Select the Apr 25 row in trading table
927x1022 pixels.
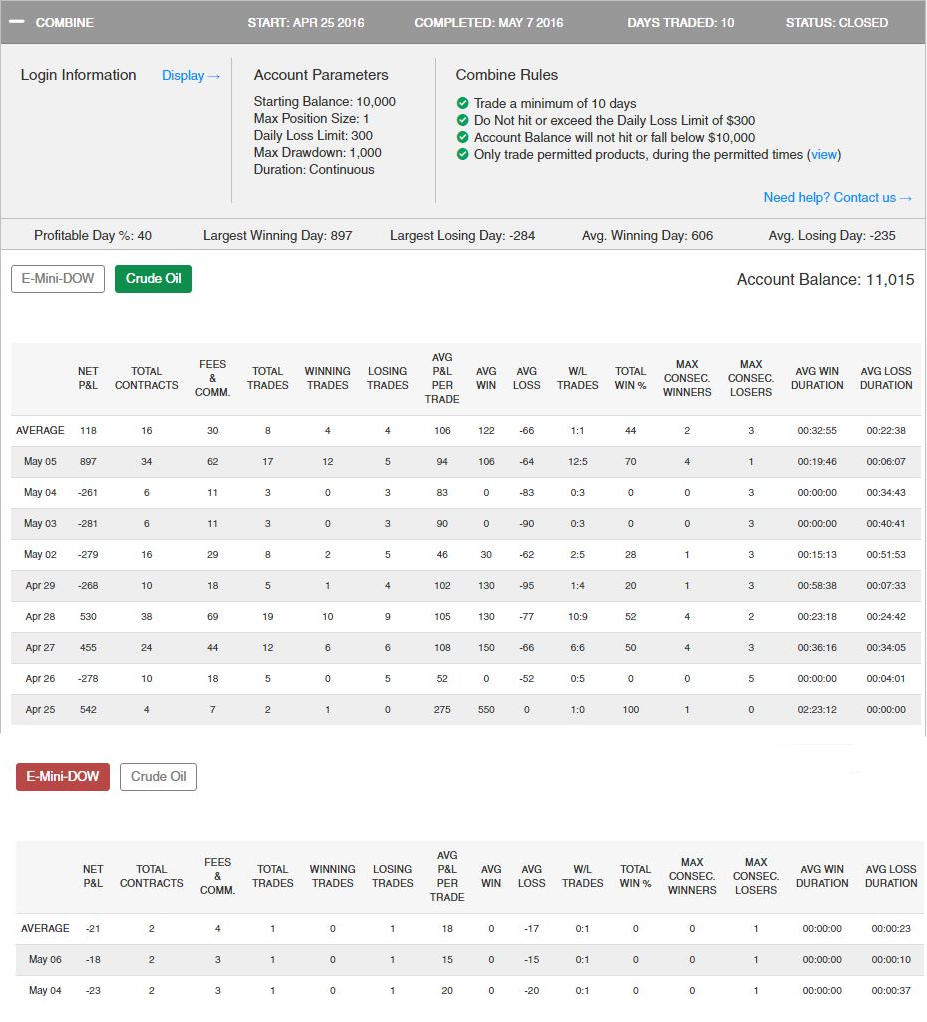coord(40,710)
